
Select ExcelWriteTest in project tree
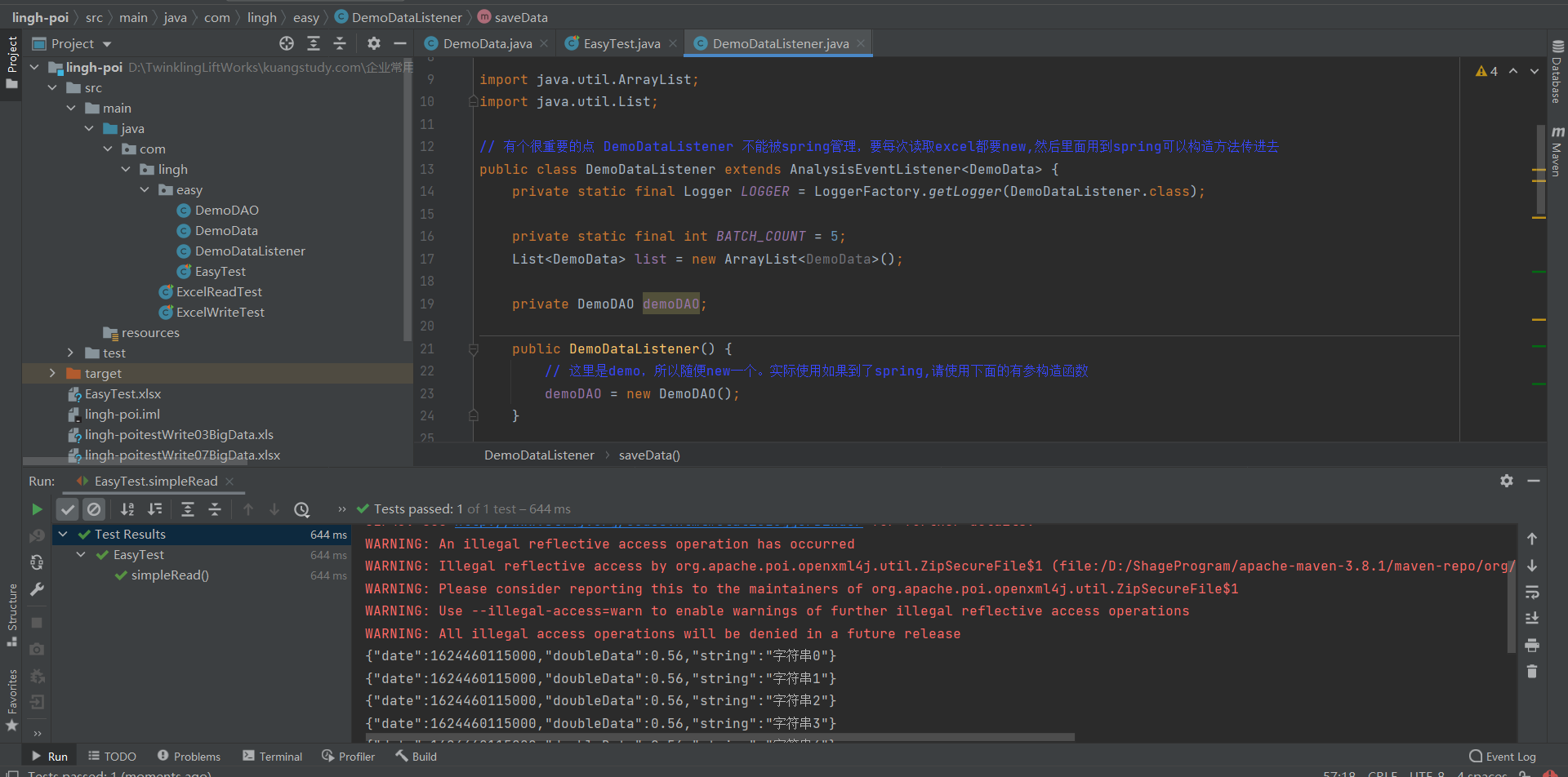click(x=212, y=312)
